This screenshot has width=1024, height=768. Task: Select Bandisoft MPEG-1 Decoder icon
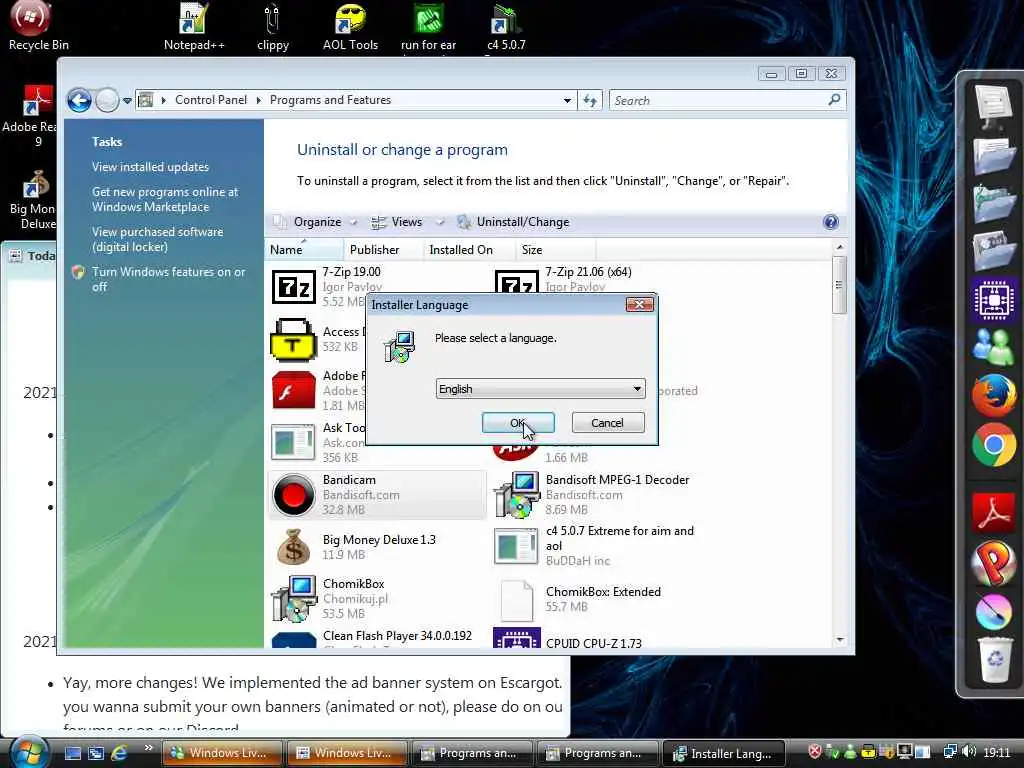pyautogui.click(x=516, y=494)
